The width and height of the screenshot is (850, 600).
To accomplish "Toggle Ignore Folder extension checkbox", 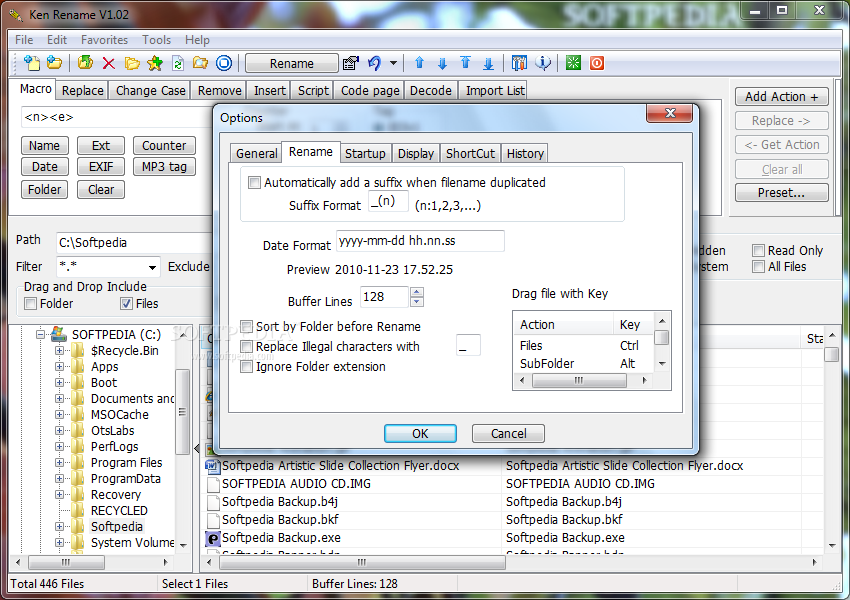I will point(247,367).
